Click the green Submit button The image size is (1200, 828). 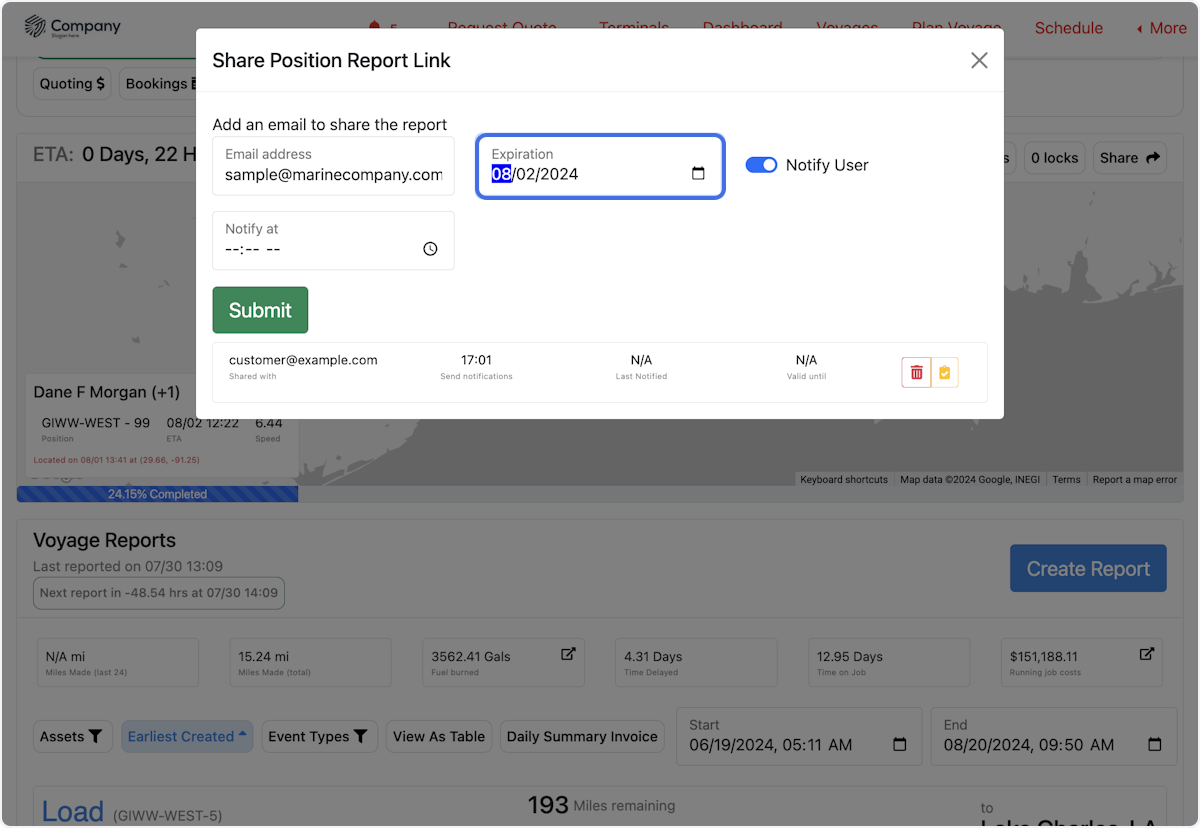point(260,310)
